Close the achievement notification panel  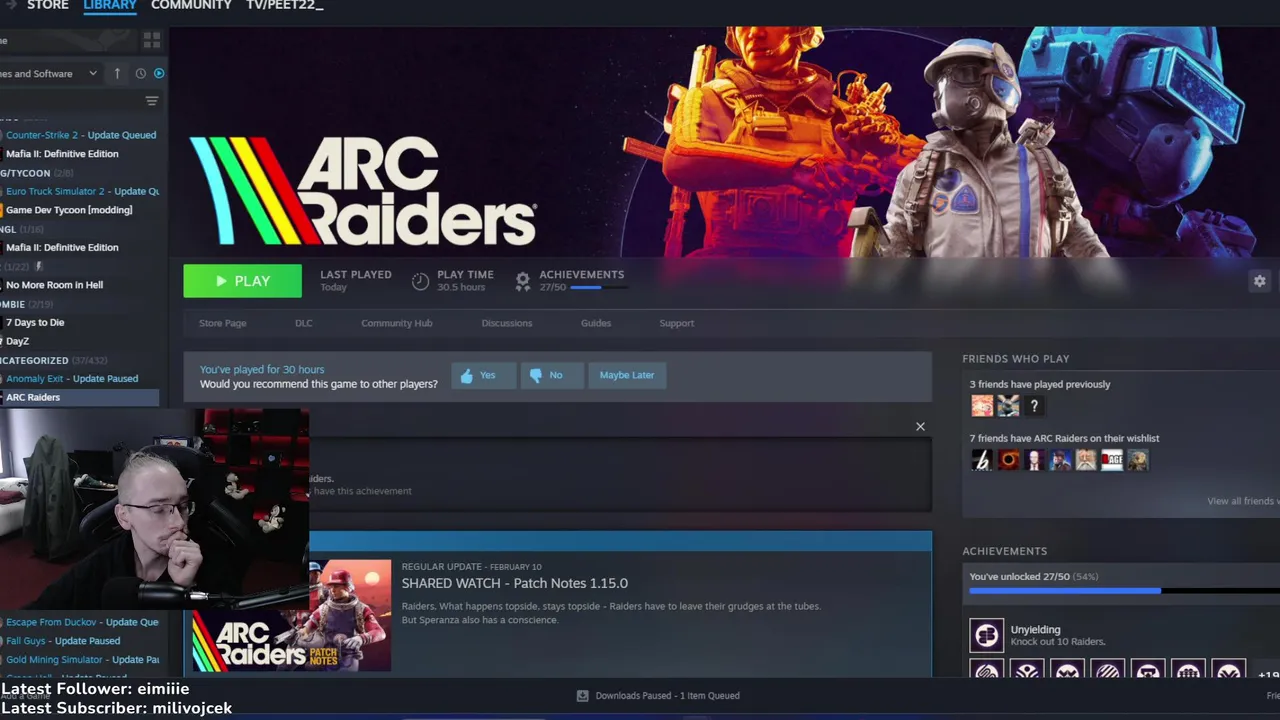(920, 427)
